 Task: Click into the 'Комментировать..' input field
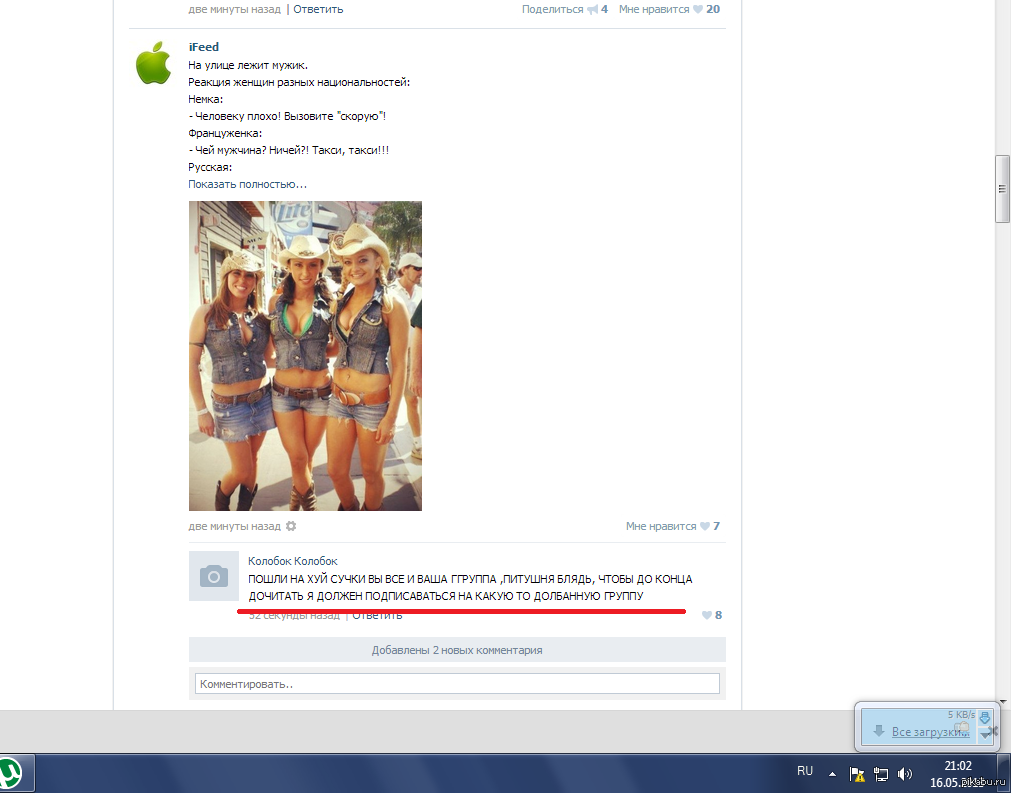coord(457,684)
